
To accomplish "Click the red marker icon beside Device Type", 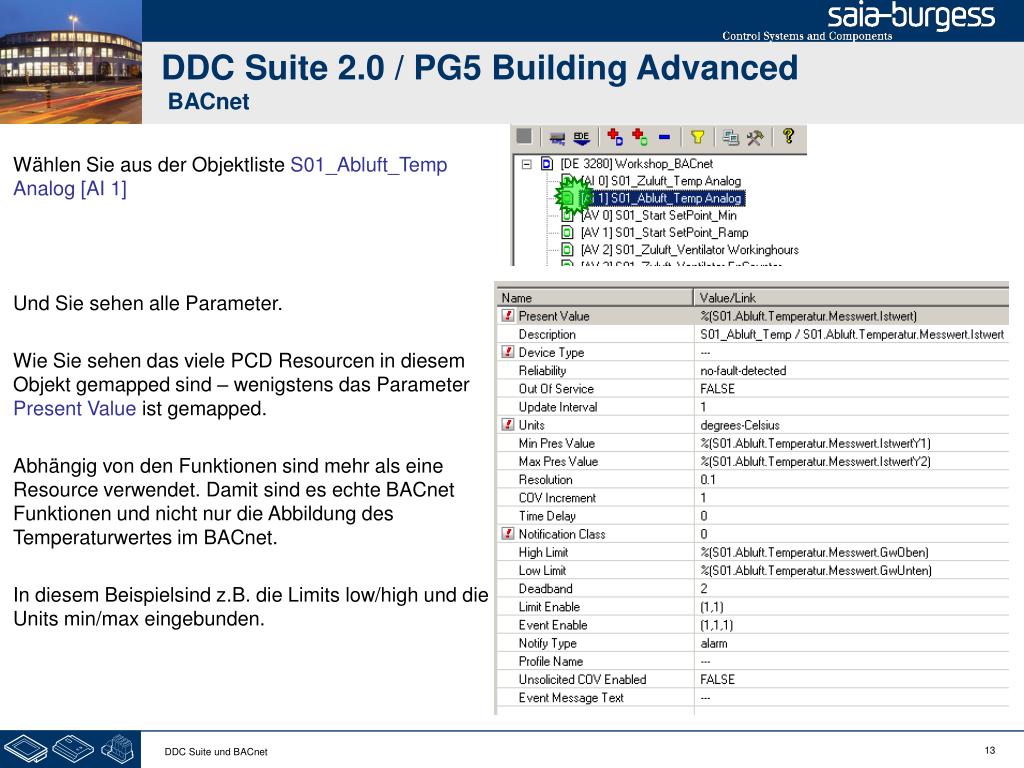I will point(507,352).
